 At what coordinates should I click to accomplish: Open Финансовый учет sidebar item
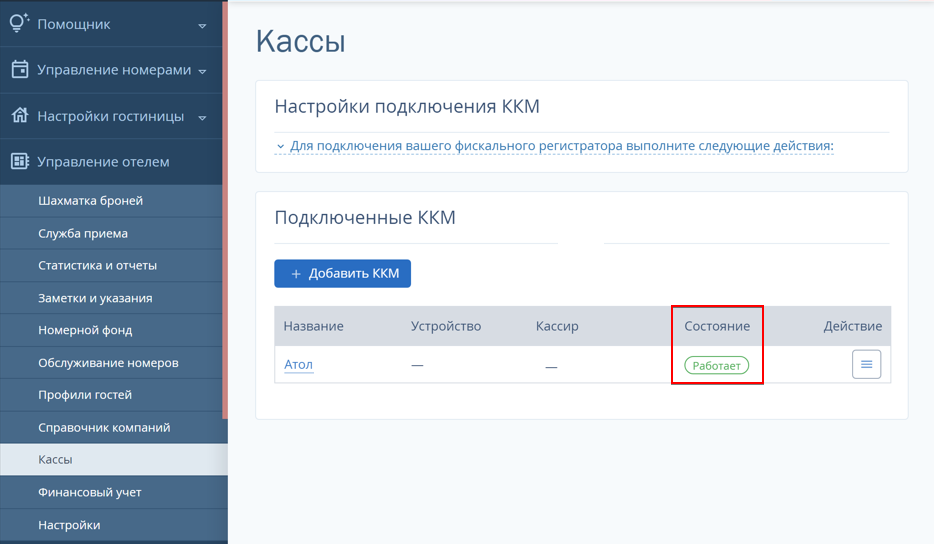[x=113, y=492]
